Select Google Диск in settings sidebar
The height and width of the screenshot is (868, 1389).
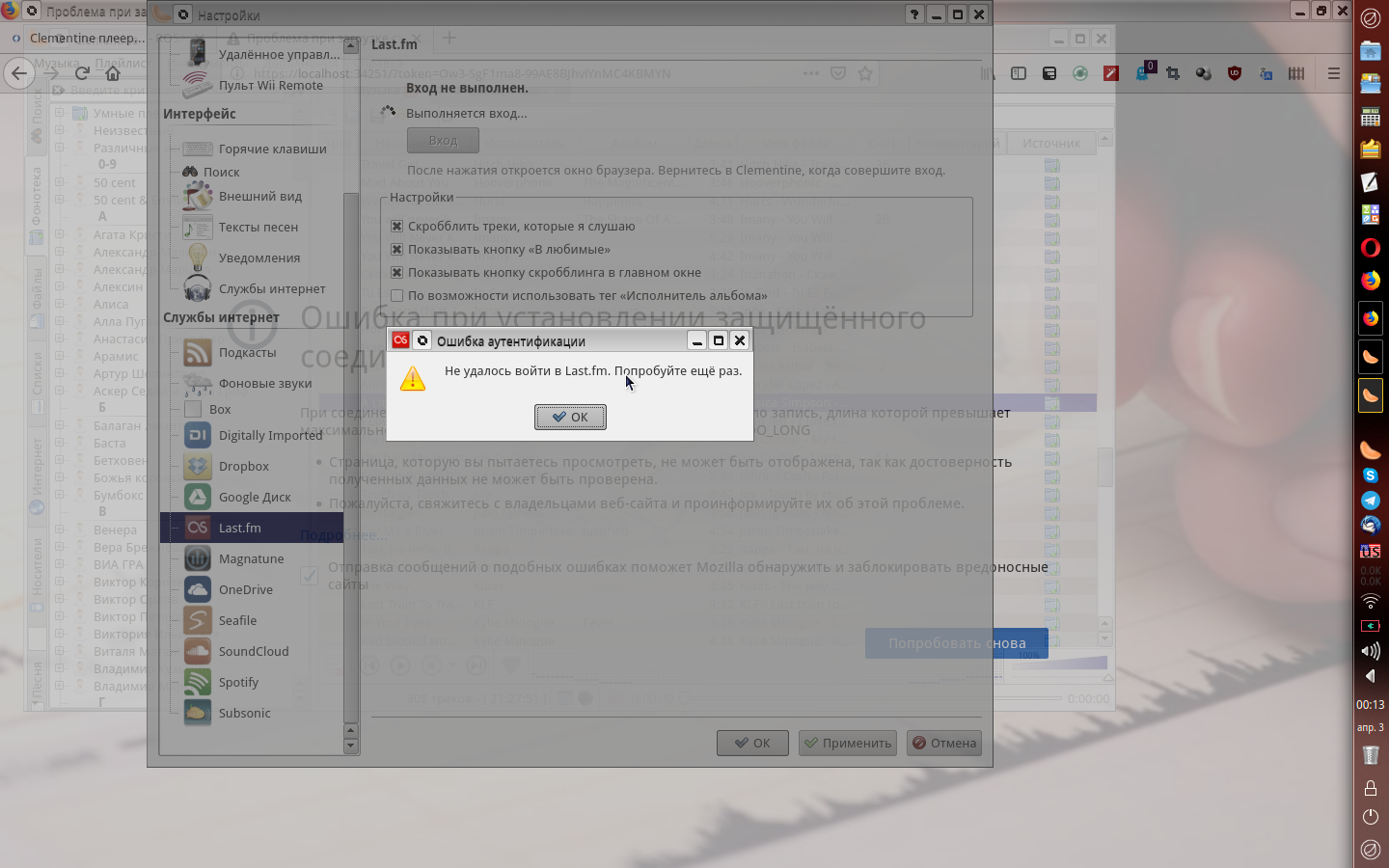click(x=251, y=497)
